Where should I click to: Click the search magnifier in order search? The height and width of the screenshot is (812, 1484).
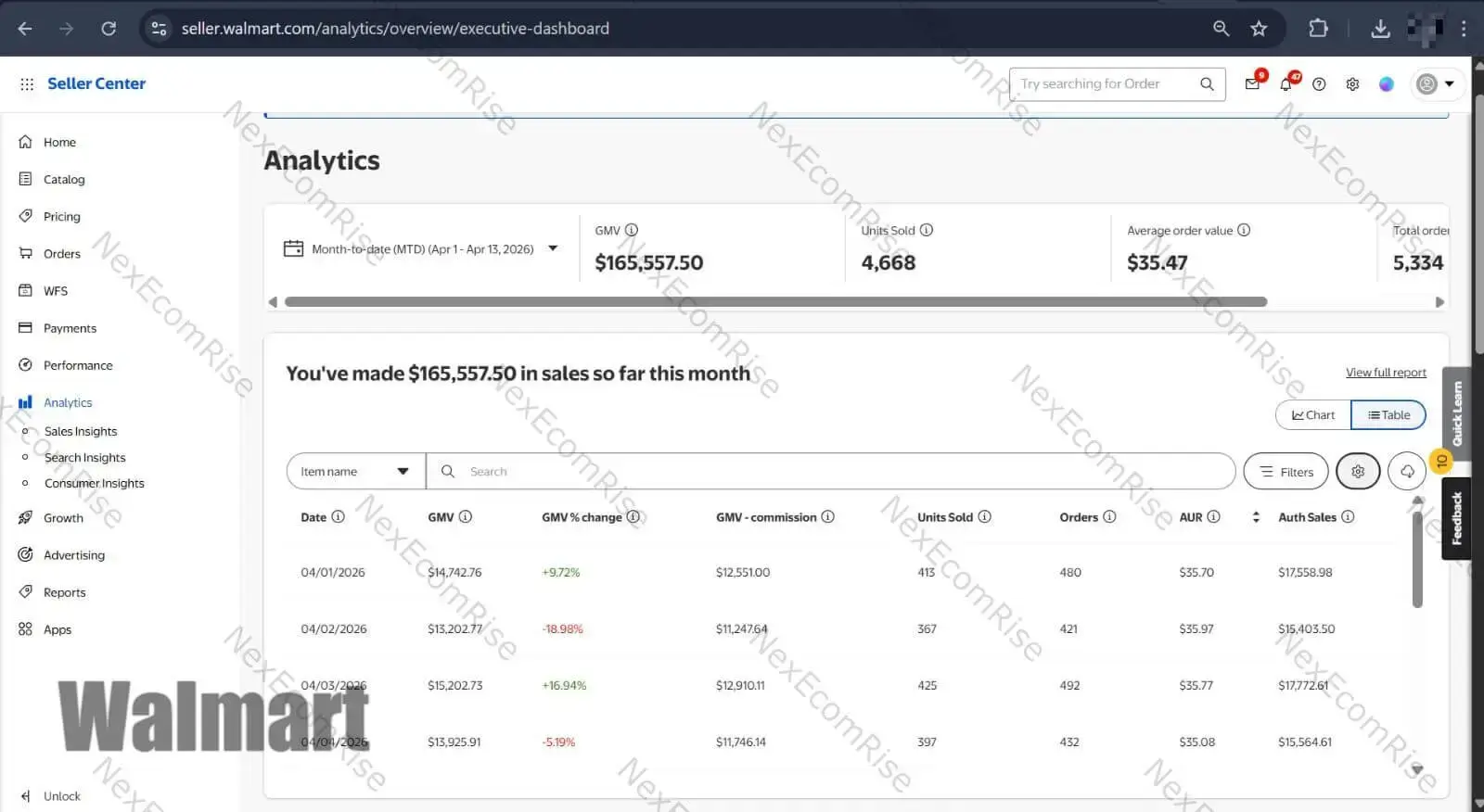tap(1207, 83)
